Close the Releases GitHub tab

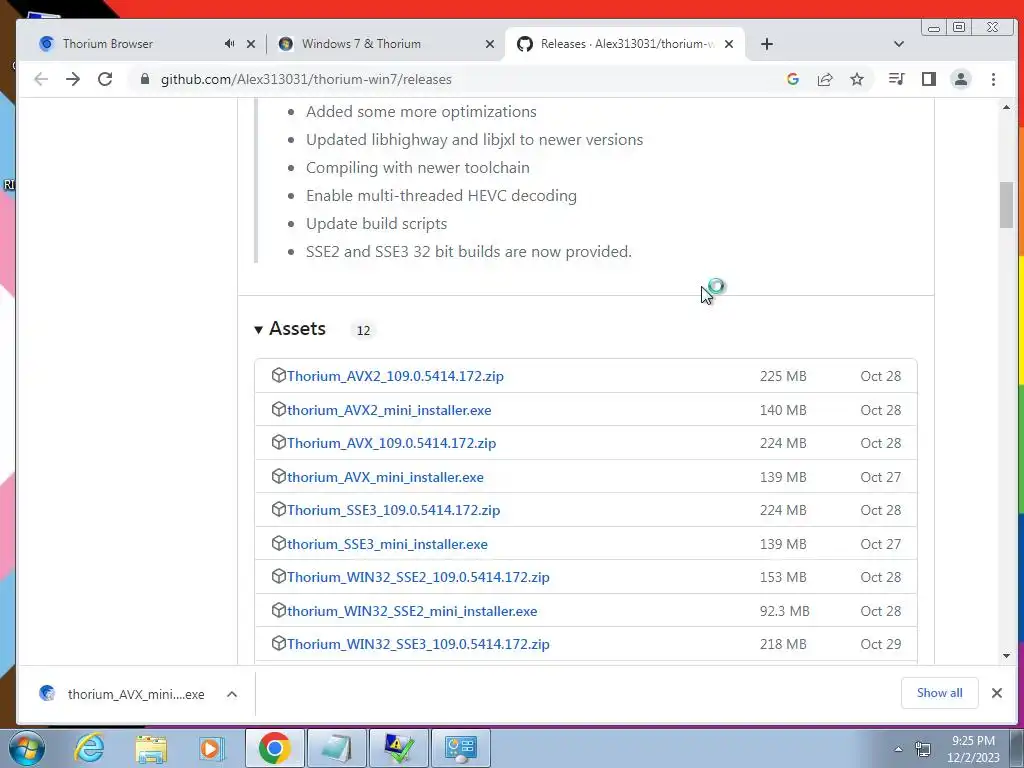click(729, 44)
